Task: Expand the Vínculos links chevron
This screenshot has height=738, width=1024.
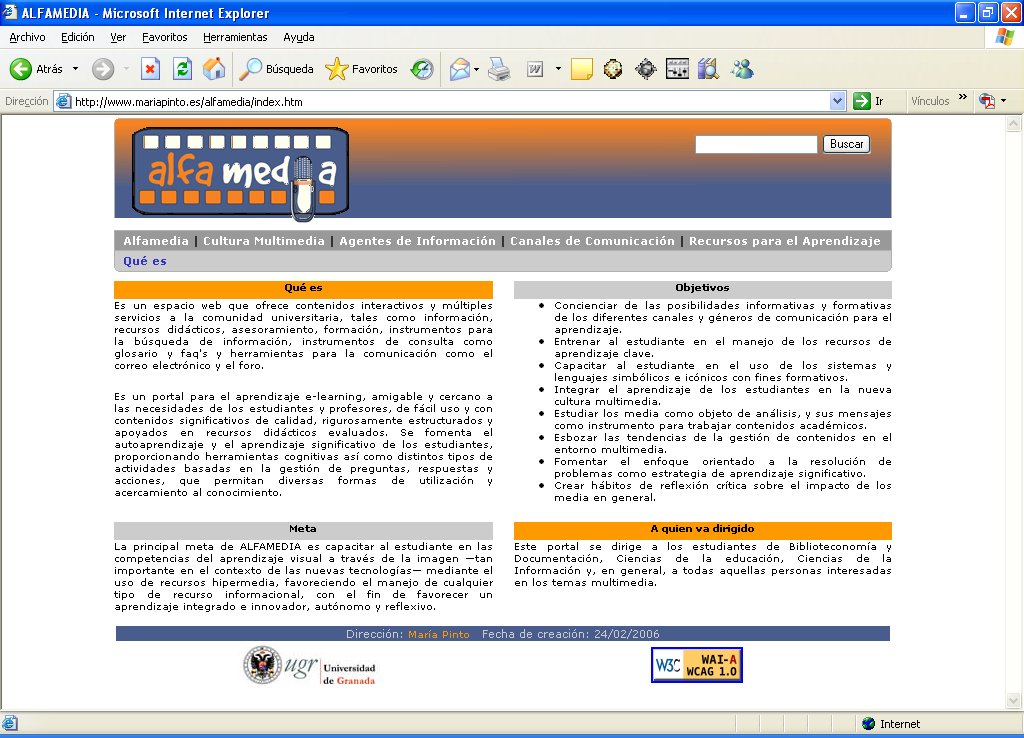Action: (963, 97)
